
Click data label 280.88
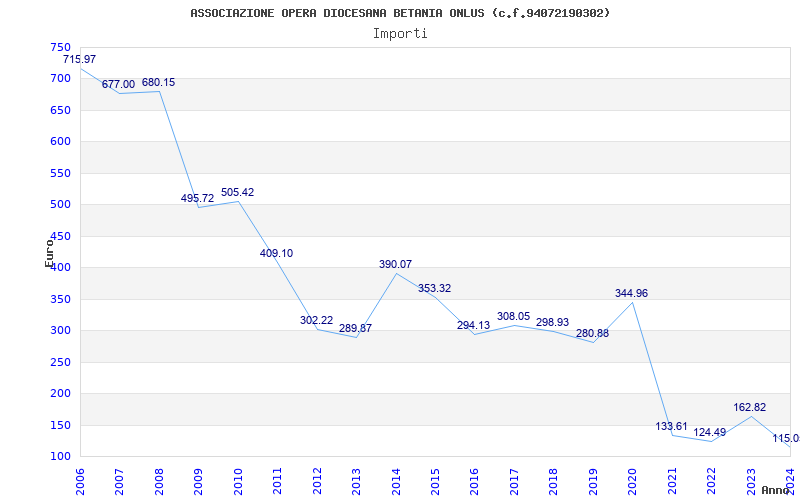pyautogui.click(x=592, y=333)
